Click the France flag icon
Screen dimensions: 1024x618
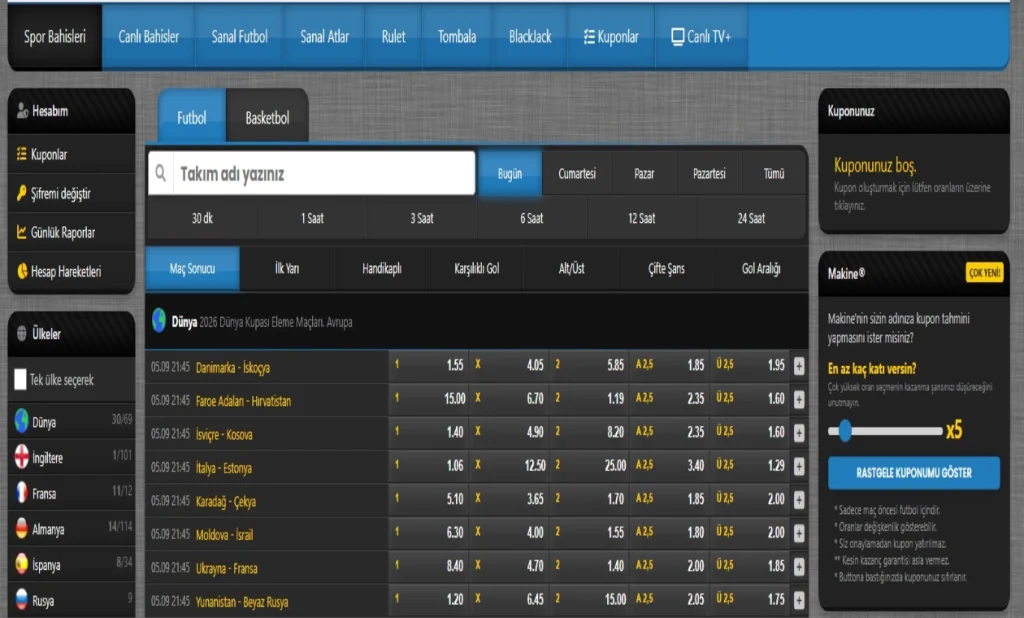(x=21, y=493)
